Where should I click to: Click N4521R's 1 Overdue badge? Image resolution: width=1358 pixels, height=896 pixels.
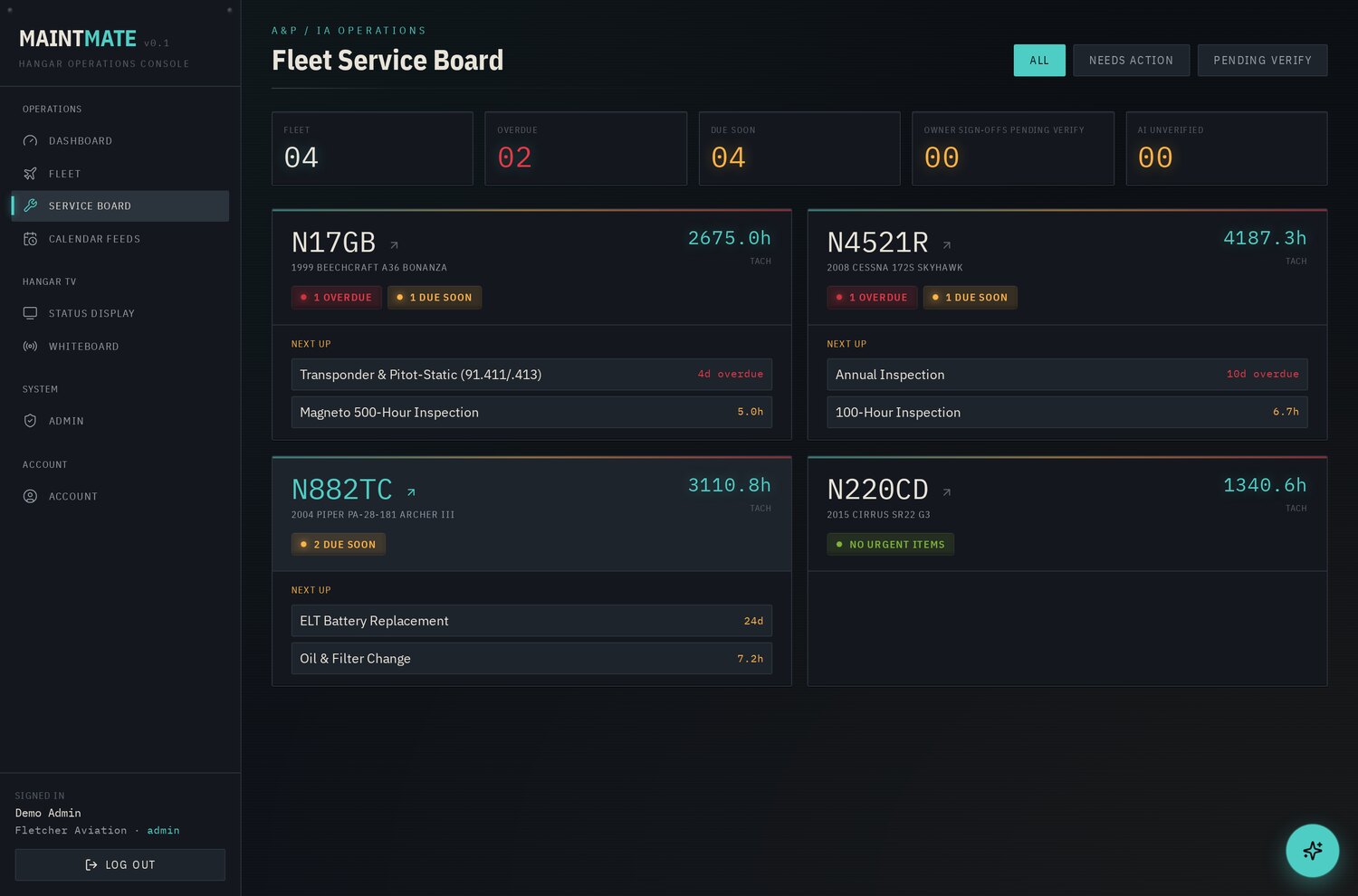click(872, 297)
